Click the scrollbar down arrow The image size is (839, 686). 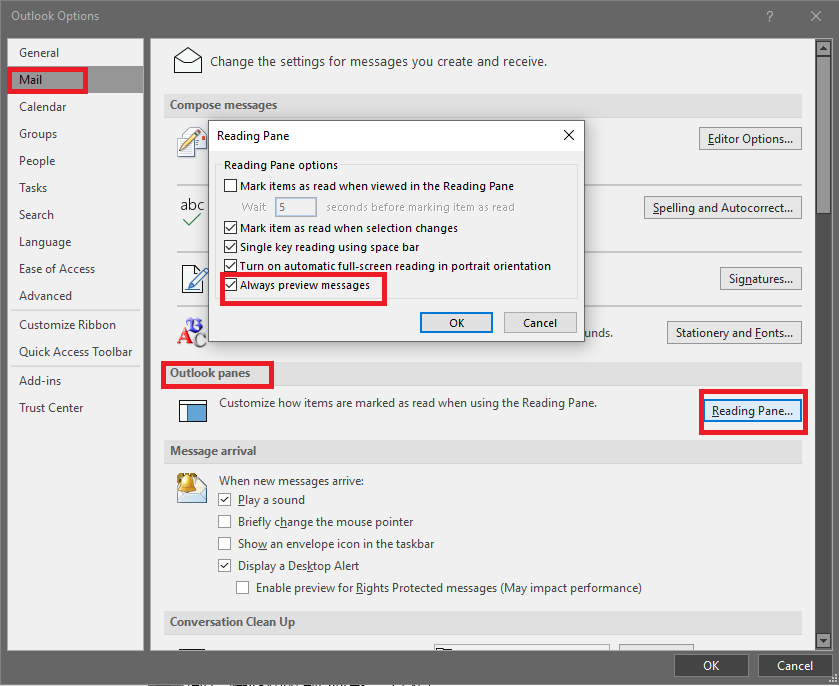823,640
